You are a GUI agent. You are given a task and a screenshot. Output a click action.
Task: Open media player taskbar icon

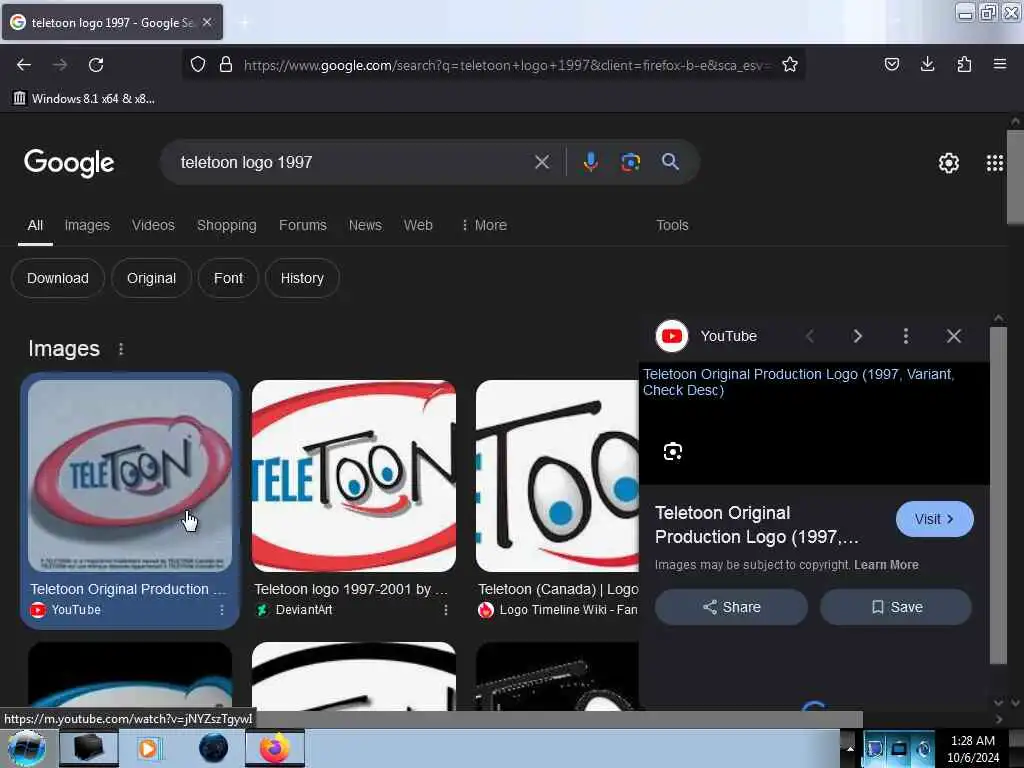[148, 748]
